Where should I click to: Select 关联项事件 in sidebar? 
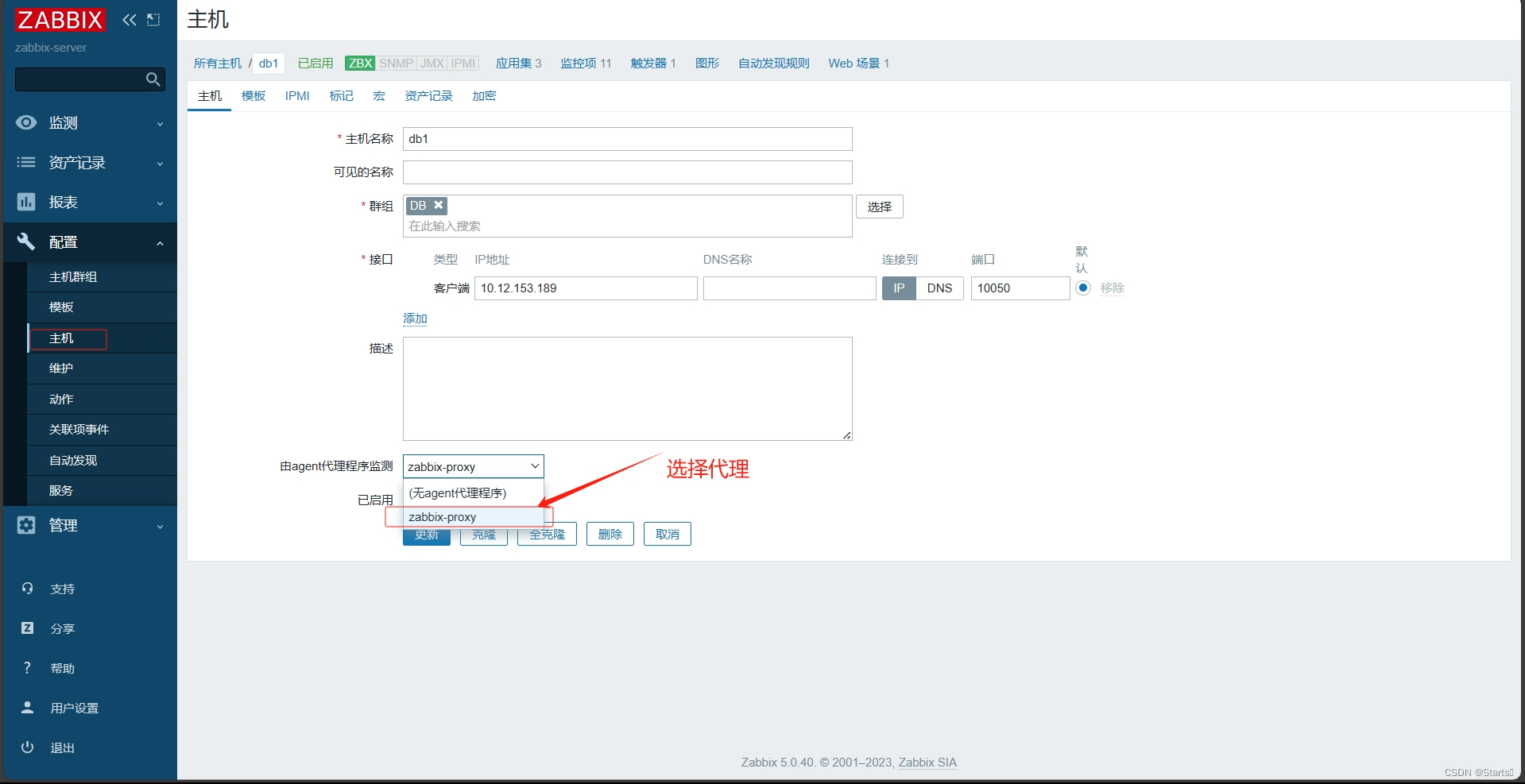[102, 429]
